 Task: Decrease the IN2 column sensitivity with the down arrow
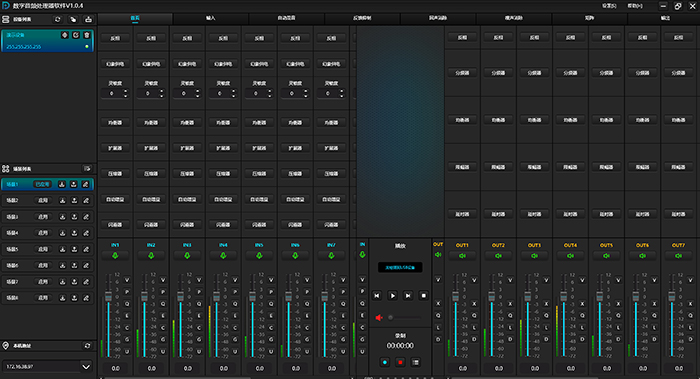[162, 96]
